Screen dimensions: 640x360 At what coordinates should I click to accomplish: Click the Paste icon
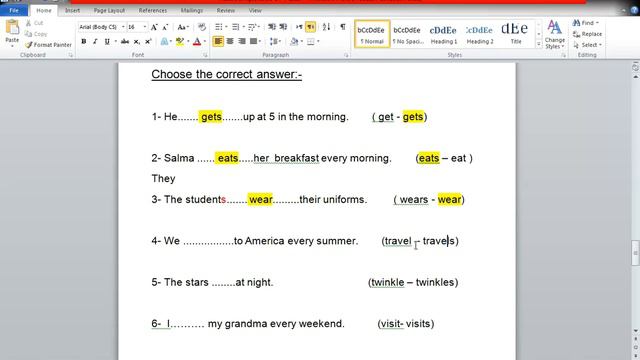click(12, 27)
